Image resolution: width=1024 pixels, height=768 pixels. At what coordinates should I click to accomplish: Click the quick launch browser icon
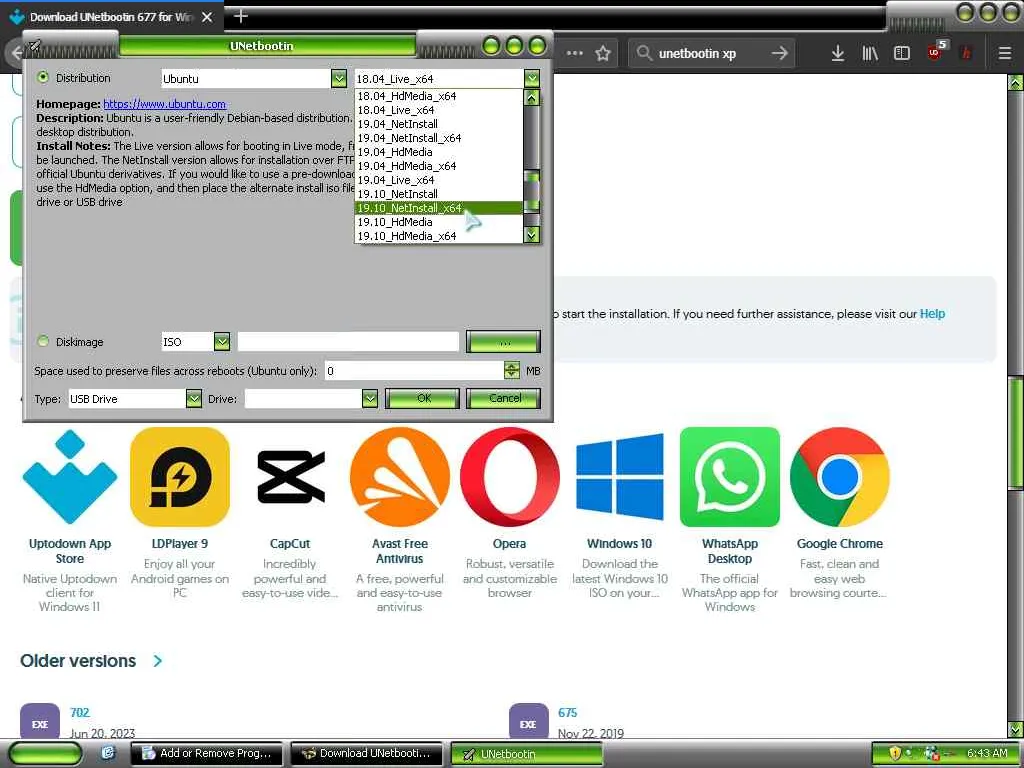click(x=108, y=753)
